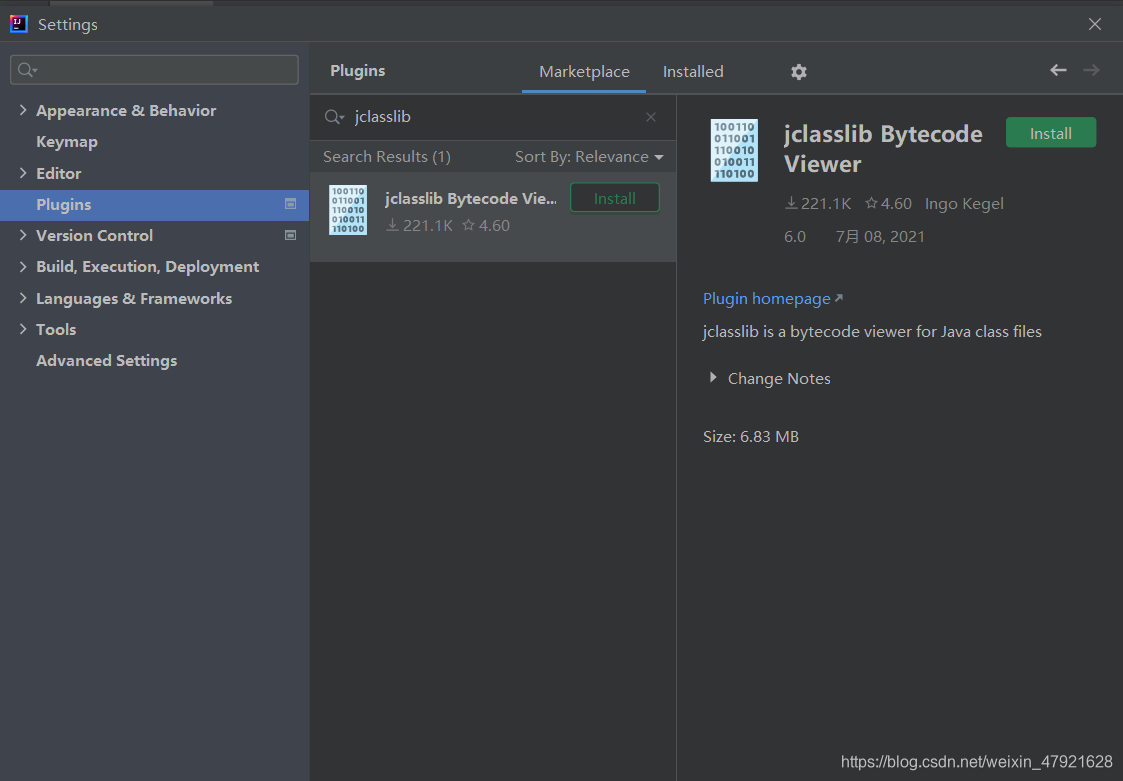
Task: Navigate back with the left arrow
Action: pyautogui.click(x=1058, y=70)
